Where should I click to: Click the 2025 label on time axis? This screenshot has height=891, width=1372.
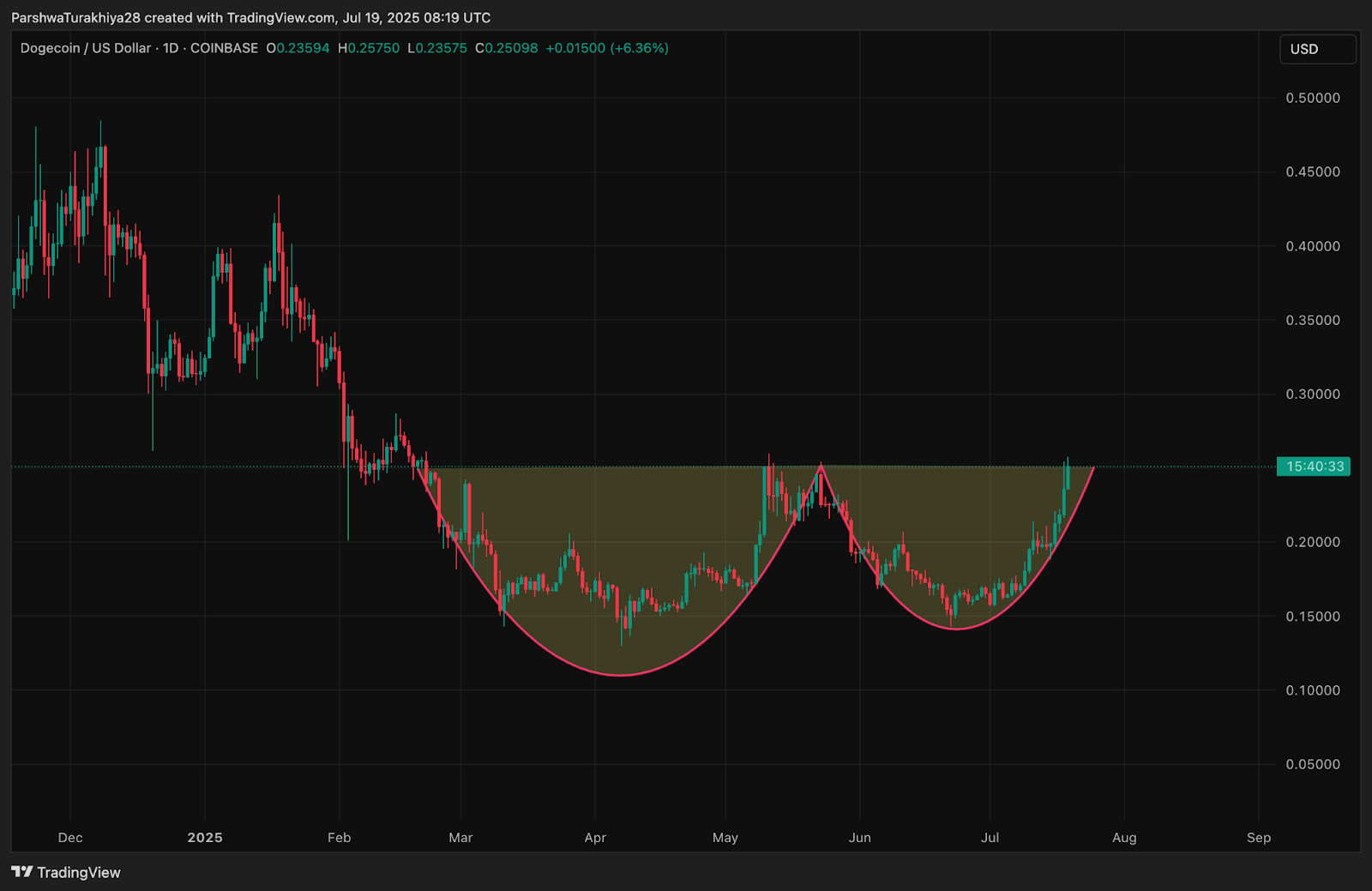click(x=205, y=838)
